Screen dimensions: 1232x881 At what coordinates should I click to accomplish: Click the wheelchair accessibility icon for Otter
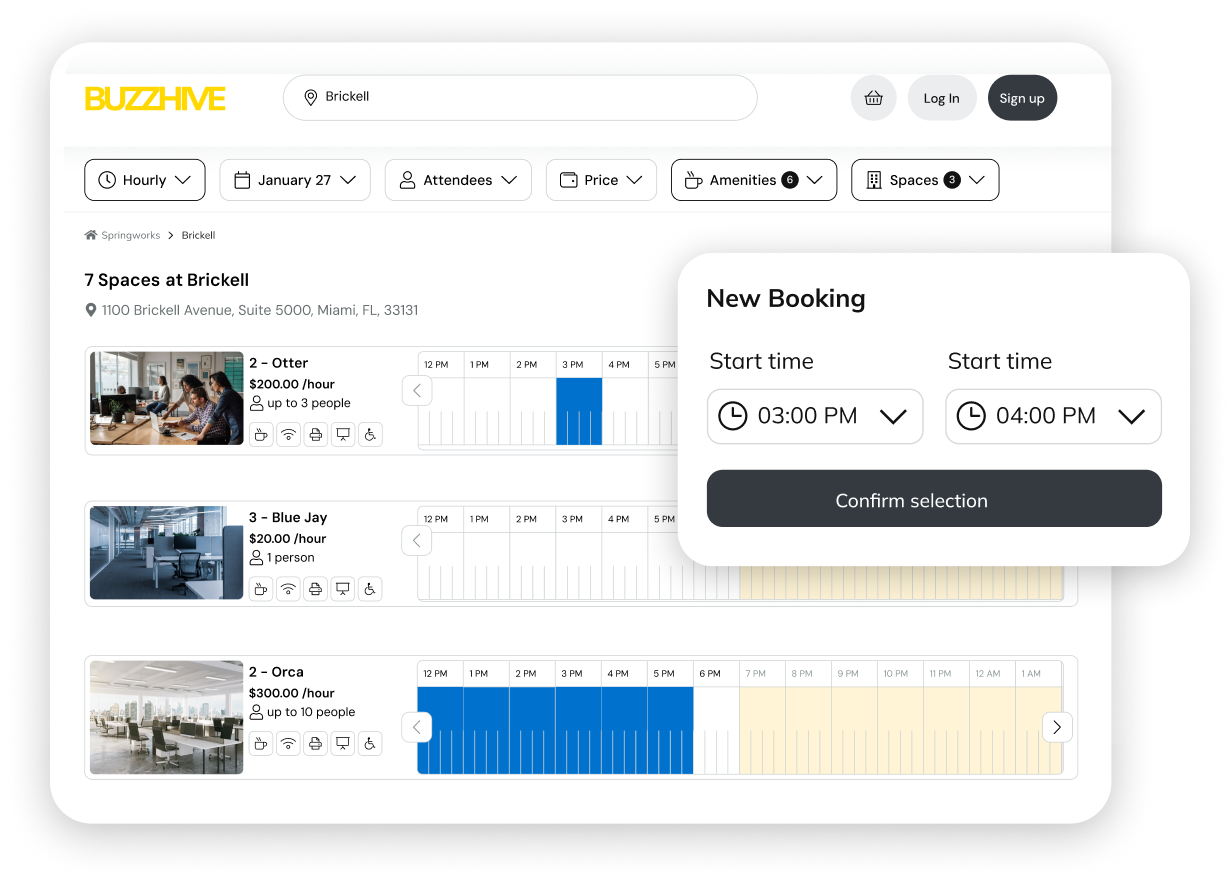point(370,435)
